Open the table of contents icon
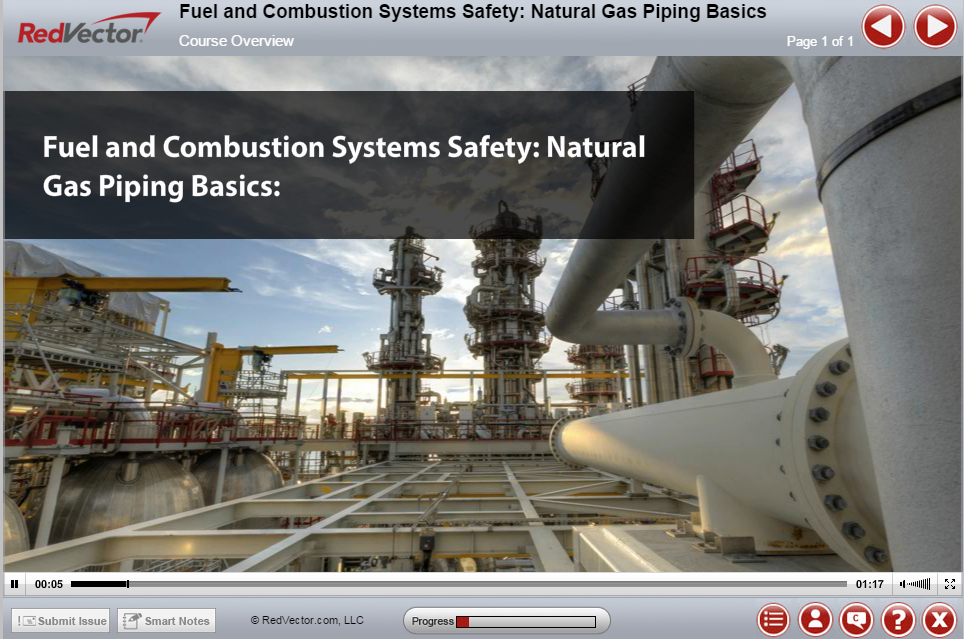 tap(775, 620)
